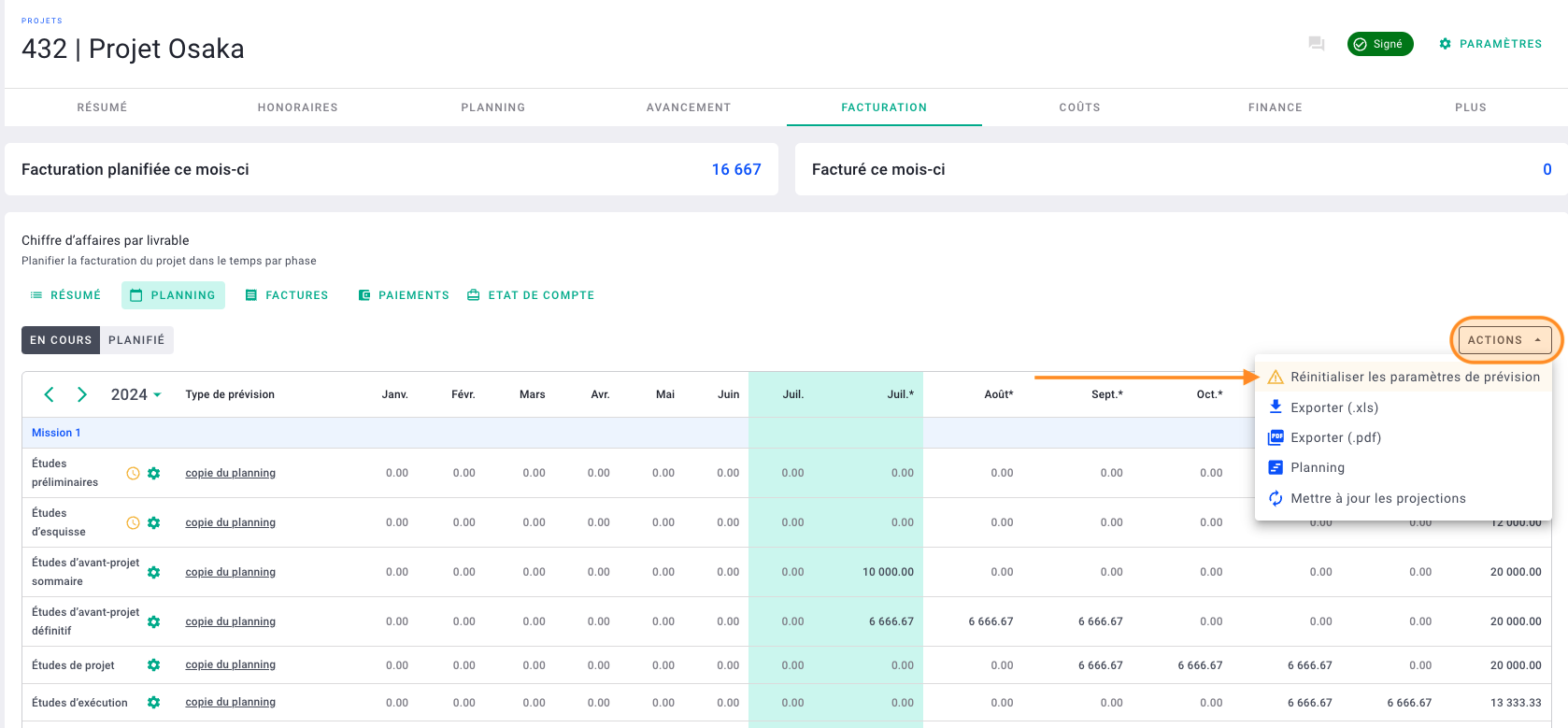Click the clock icon on Études d'esquisse row
The height and width of the screenshot is (728, 1568).
[x=134, y=523]
